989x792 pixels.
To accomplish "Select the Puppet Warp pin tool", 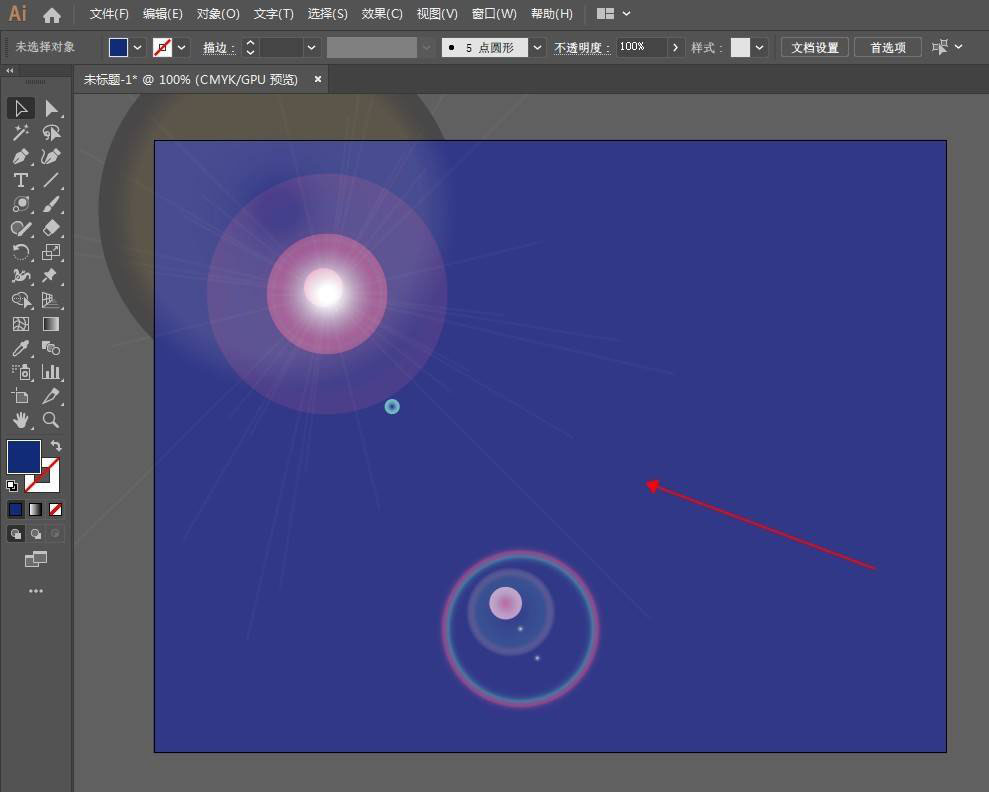I will pos(51,276).
